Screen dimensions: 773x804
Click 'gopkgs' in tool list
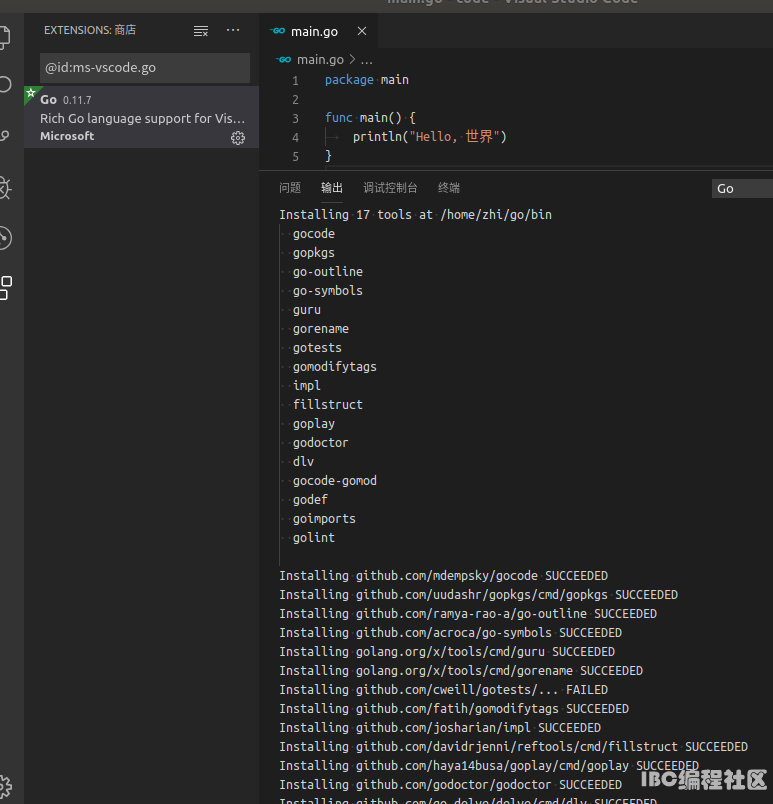[x=314, y=253]
